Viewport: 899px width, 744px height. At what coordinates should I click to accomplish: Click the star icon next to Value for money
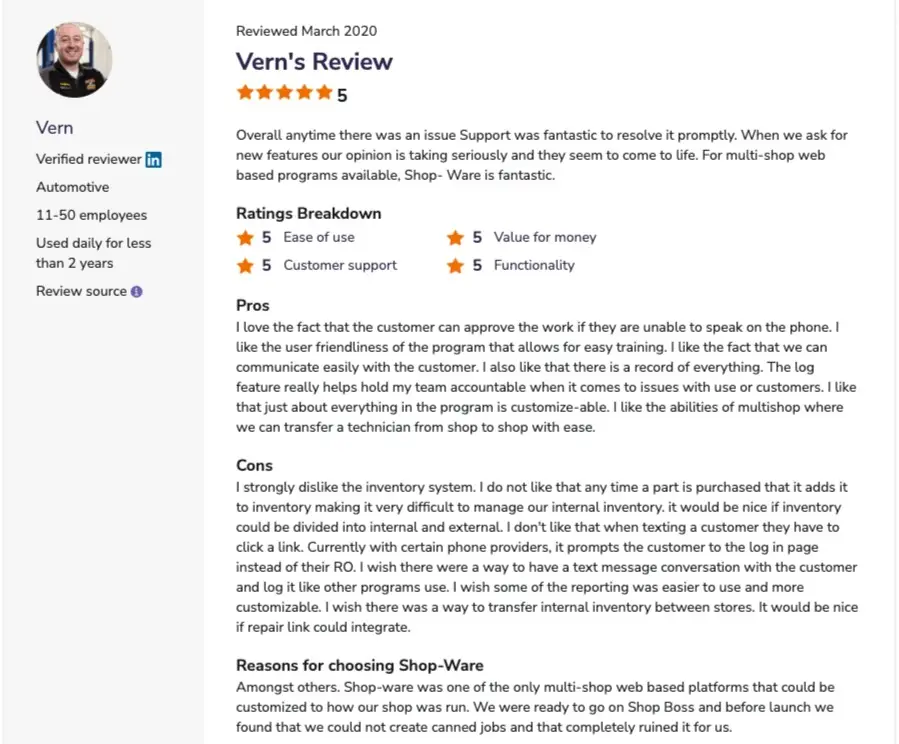coord(455,238)
